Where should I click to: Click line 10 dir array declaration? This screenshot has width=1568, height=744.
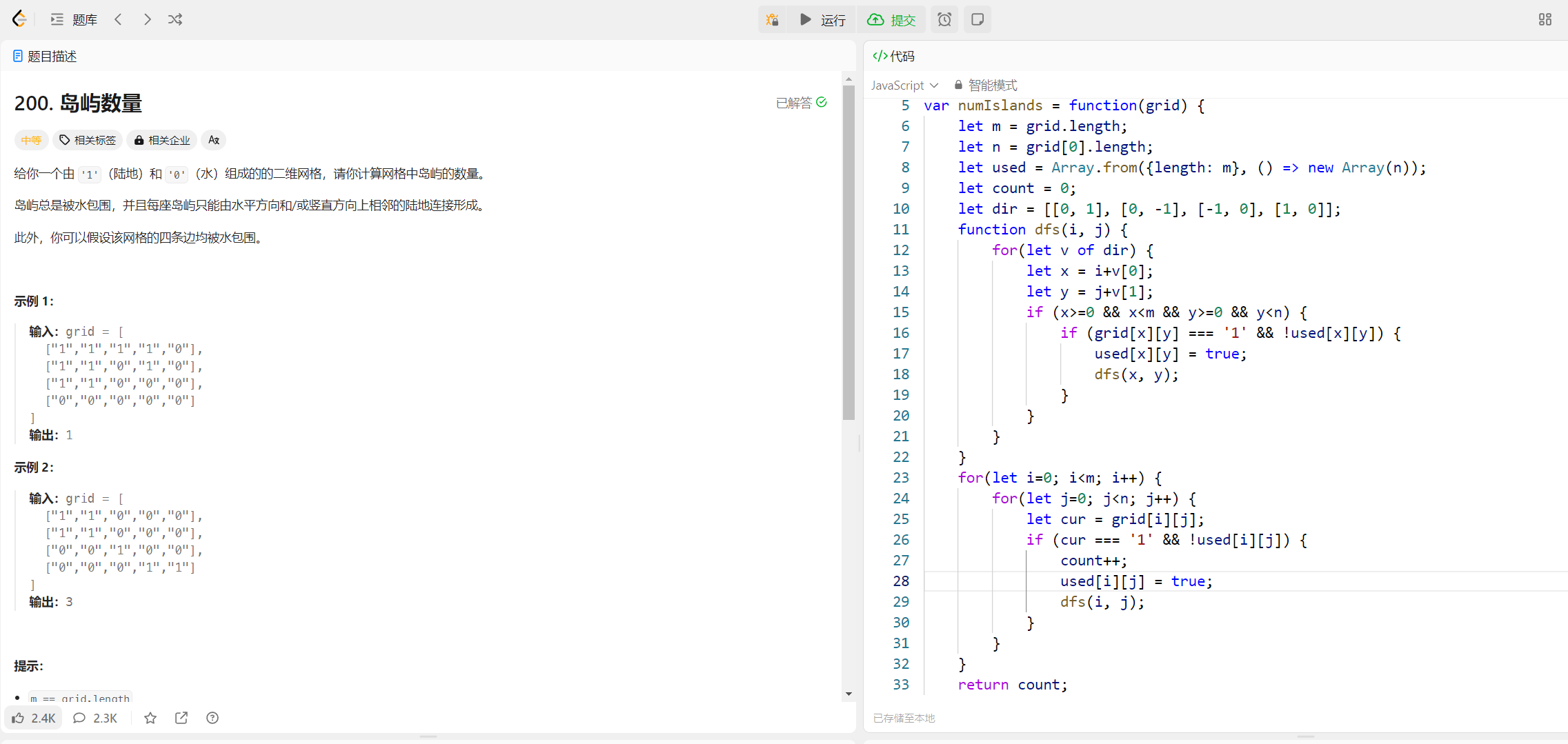pyautogui.click(x=1149, y=209)
